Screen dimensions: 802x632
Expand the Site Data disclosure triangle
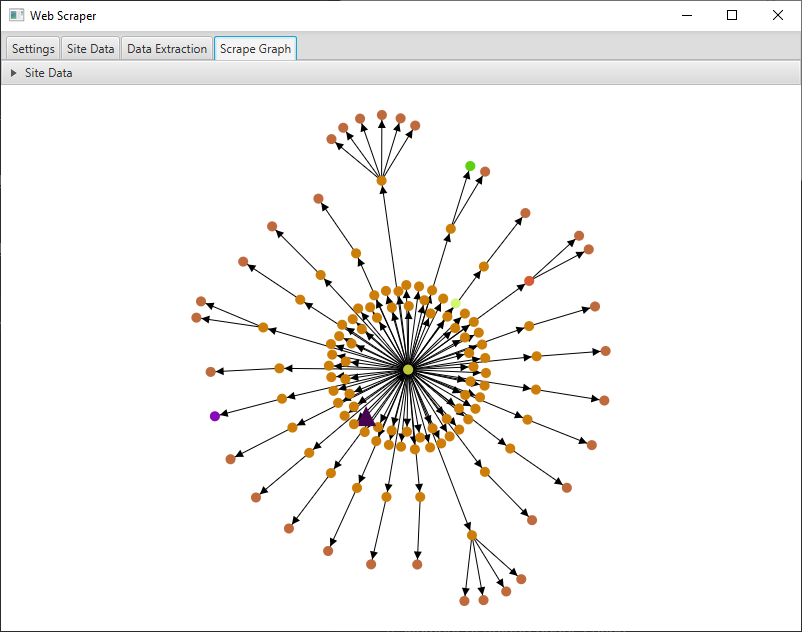click(14, 73)
